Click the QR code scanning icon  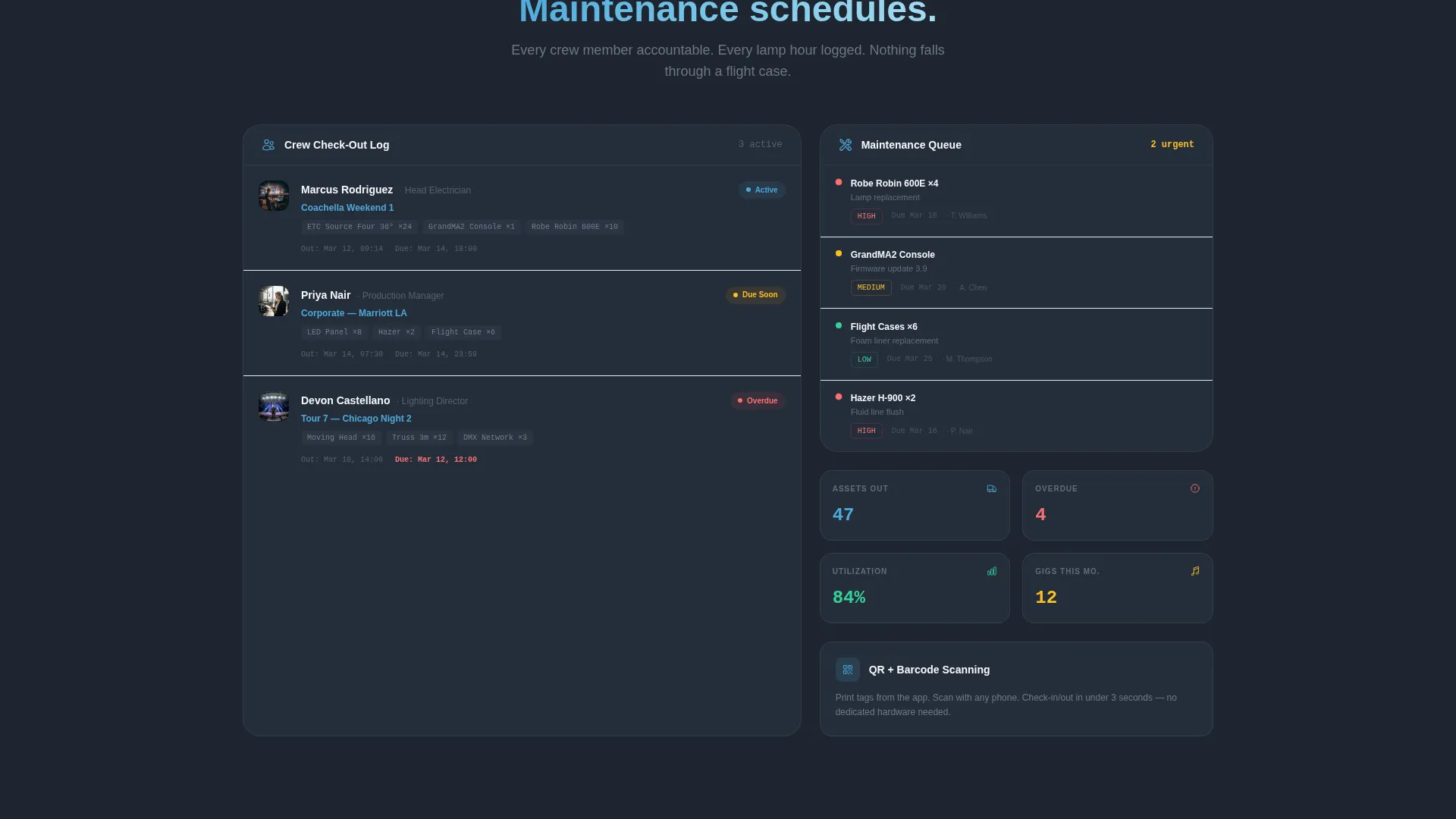(848, 670)
